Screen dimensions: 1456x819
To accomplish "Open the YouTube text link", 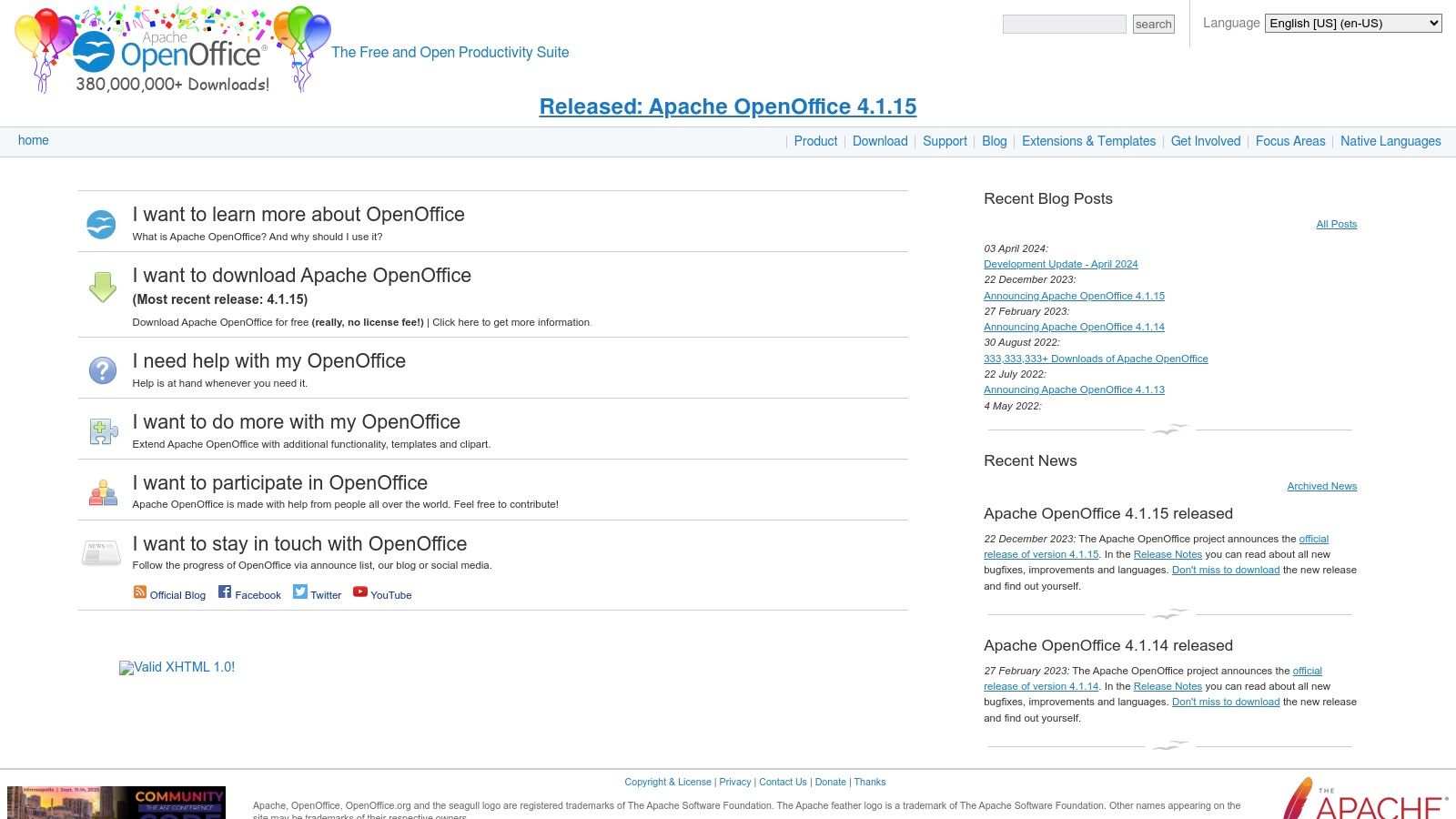I will point(391,595).
